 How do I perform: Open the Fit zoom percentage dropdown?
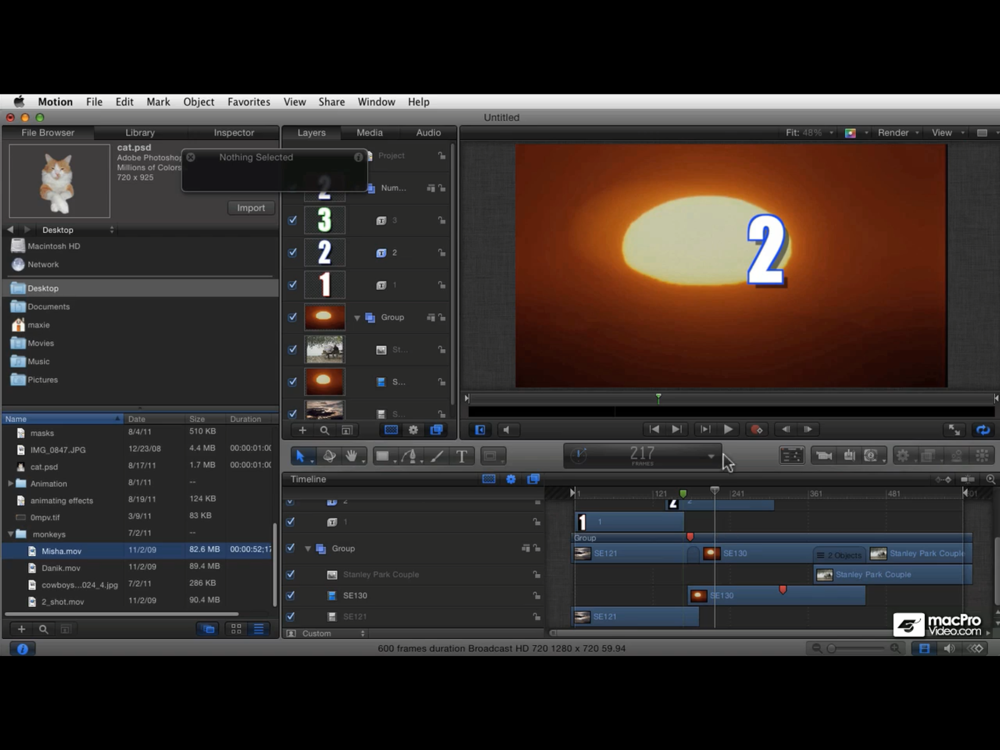click(808, 132)
